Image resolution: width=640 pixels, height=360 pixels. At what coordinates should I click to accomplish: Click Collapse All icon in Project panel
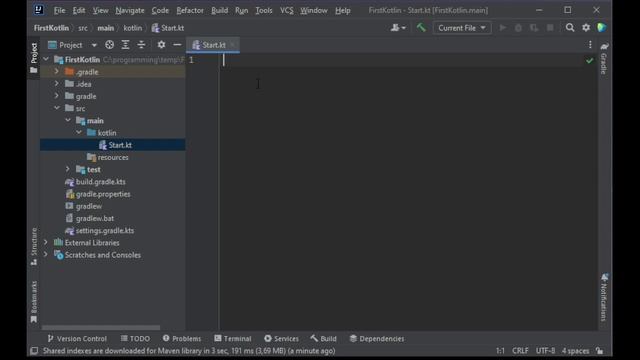(141, 45)
